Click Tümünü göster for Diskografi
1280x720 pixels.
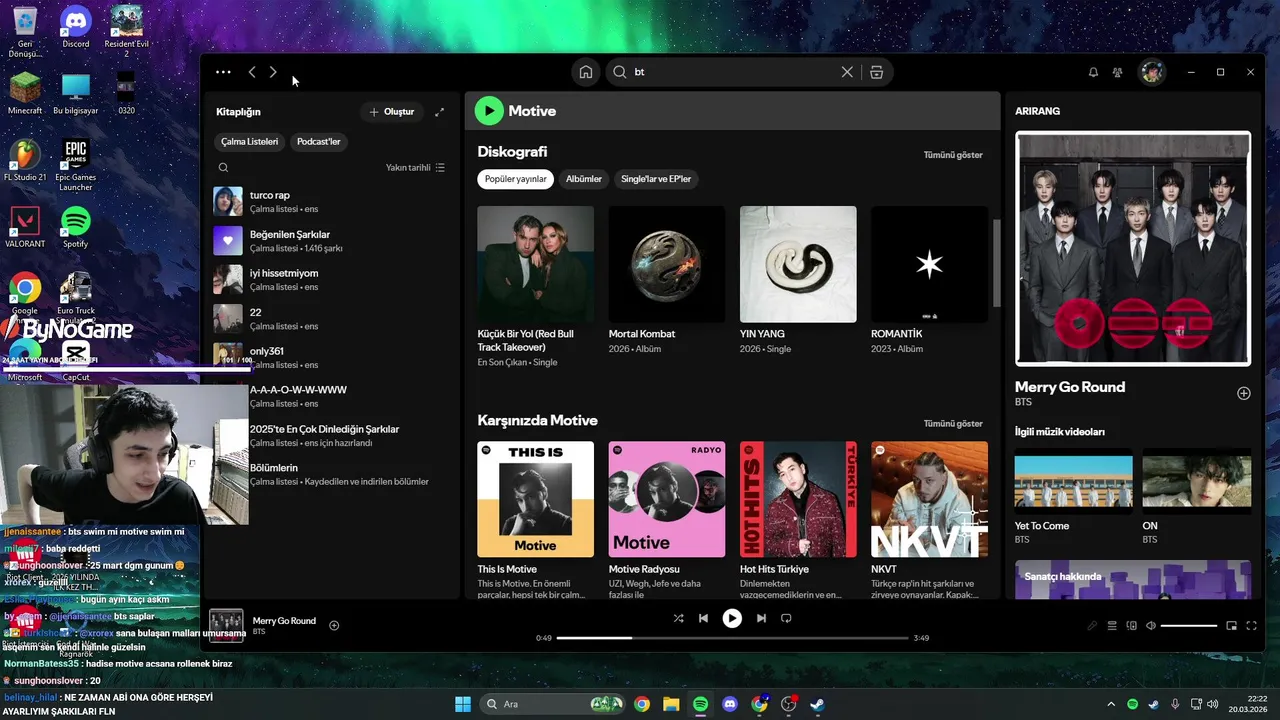(x=953, y=155)
